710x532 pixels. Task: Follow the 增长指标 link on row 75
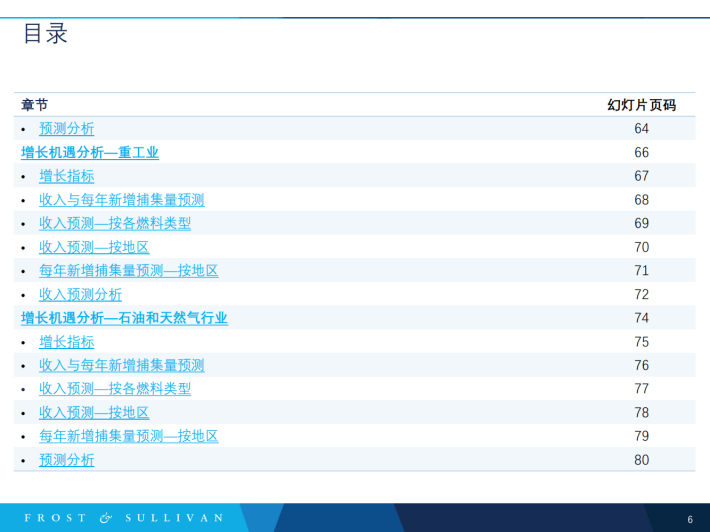tap(67, 342)
